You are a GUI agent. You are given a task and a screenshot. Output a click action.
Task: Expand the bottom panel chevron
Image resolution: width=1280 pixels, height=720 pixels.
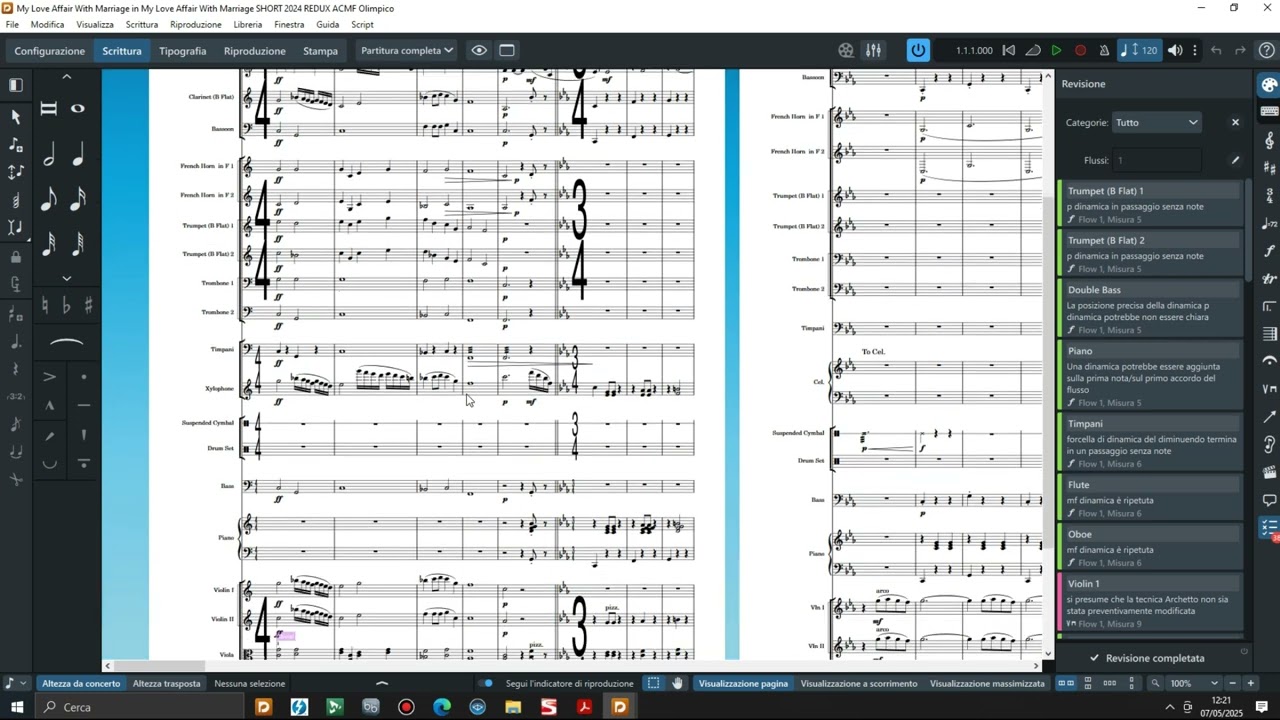coord(381,684)
